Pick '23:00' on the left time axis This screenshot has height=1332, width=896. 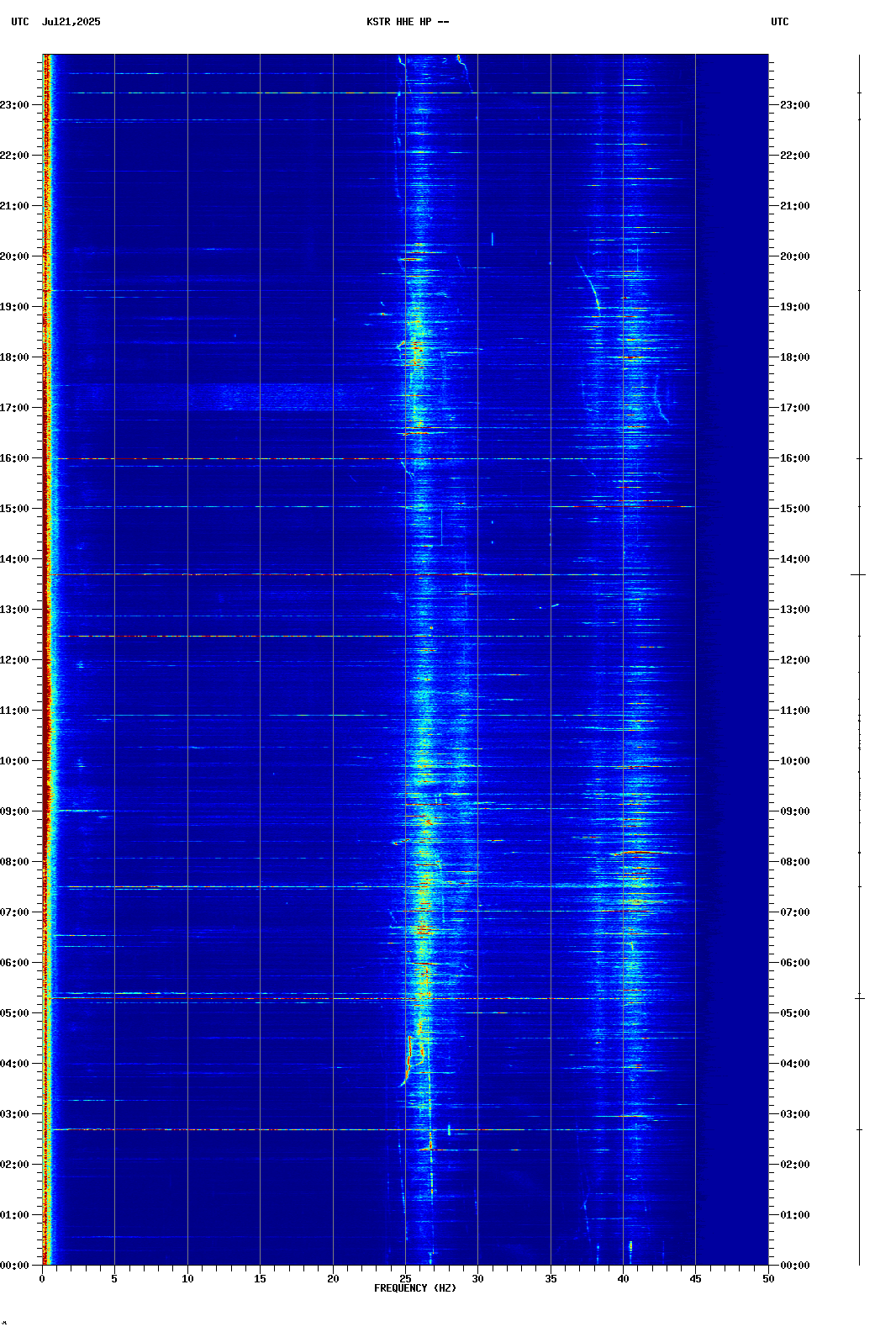coord(14,105)
